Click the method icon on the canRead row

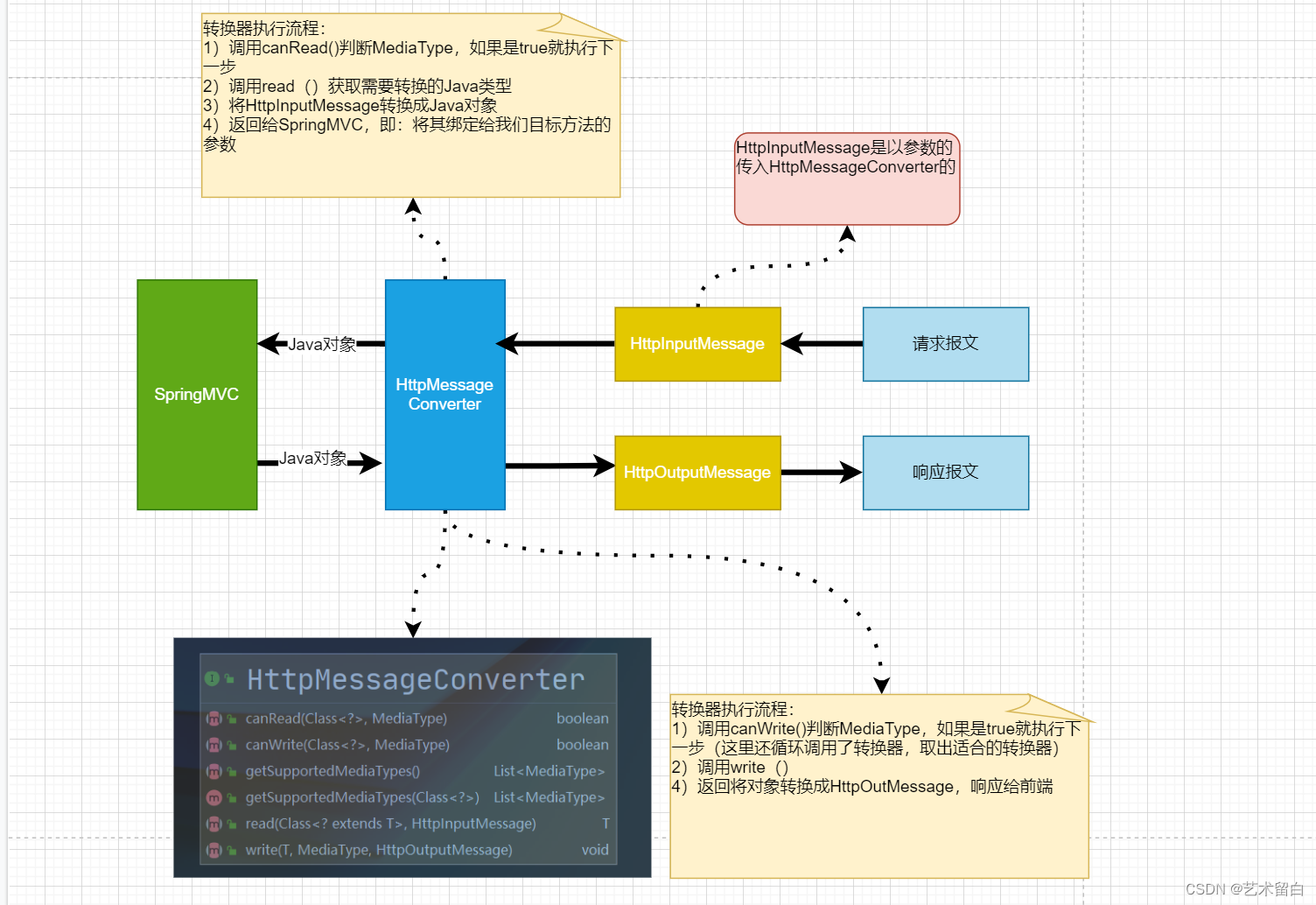[213, 719]
